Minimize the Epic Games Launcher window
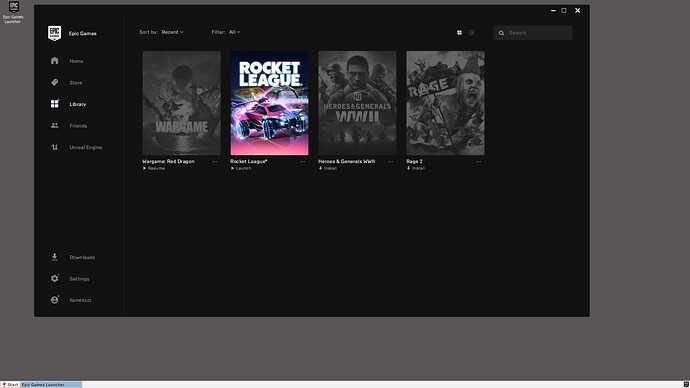This screenshot has height=388, width=690. tap(553, 11)
